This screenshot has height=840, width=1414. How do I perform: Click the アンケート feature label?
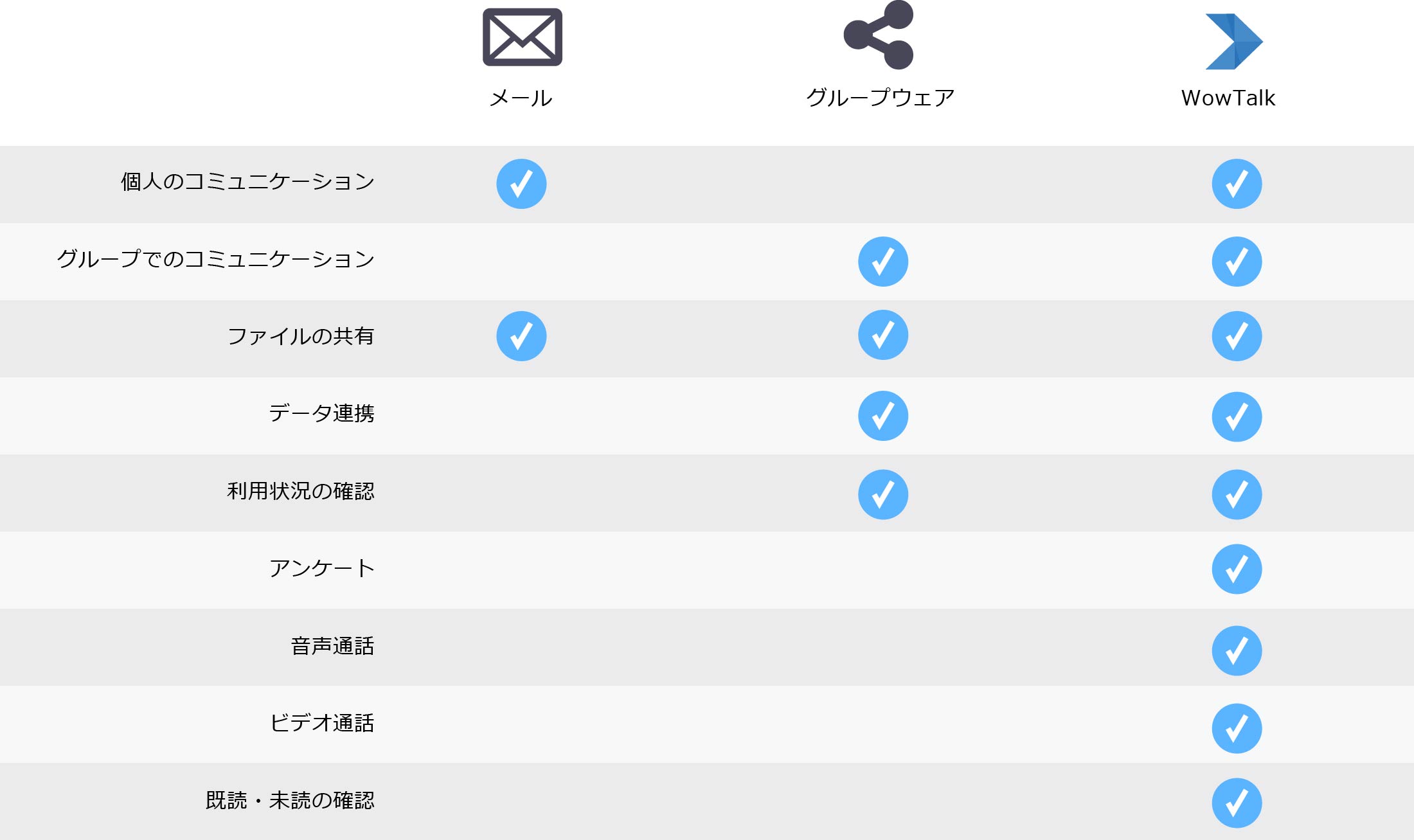(321, 568)
